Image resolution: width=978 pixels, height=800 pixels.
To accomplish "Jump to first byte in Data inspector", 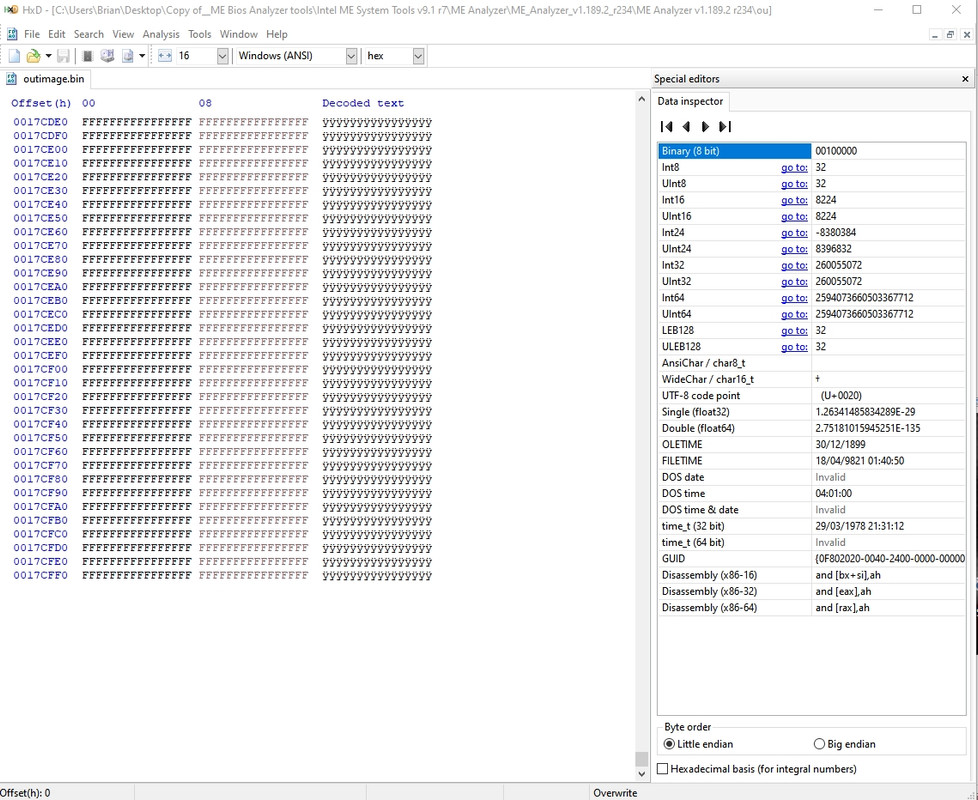I will [667, 127].
